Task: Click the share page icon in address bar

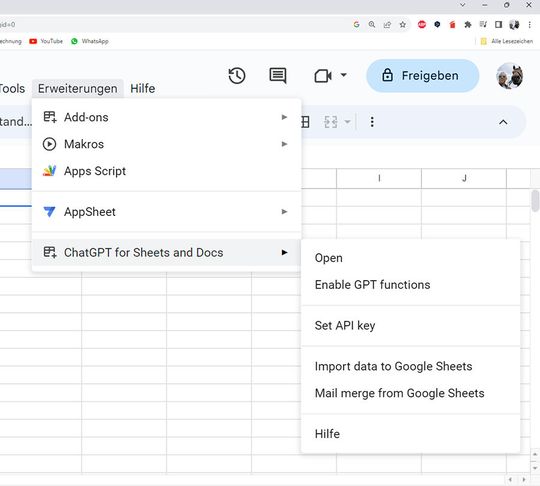Action: (387, 24)
